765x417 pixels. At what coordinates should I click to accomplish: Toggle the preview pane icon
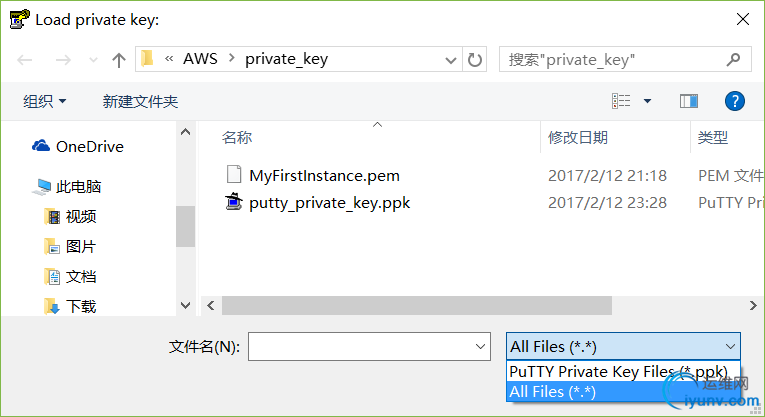(x=688, y=101)
